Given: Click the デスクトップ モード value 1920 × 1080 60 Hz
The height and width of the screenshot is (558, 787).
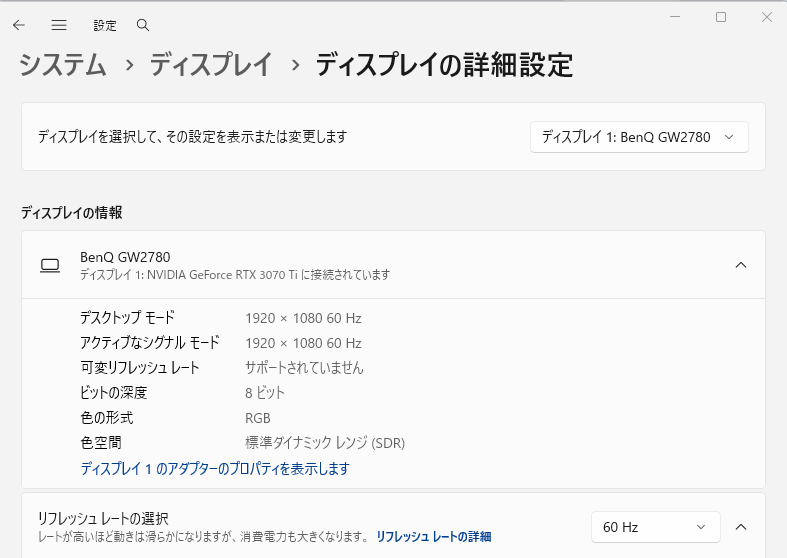Looking at the screenshot, I should [303, 318].
